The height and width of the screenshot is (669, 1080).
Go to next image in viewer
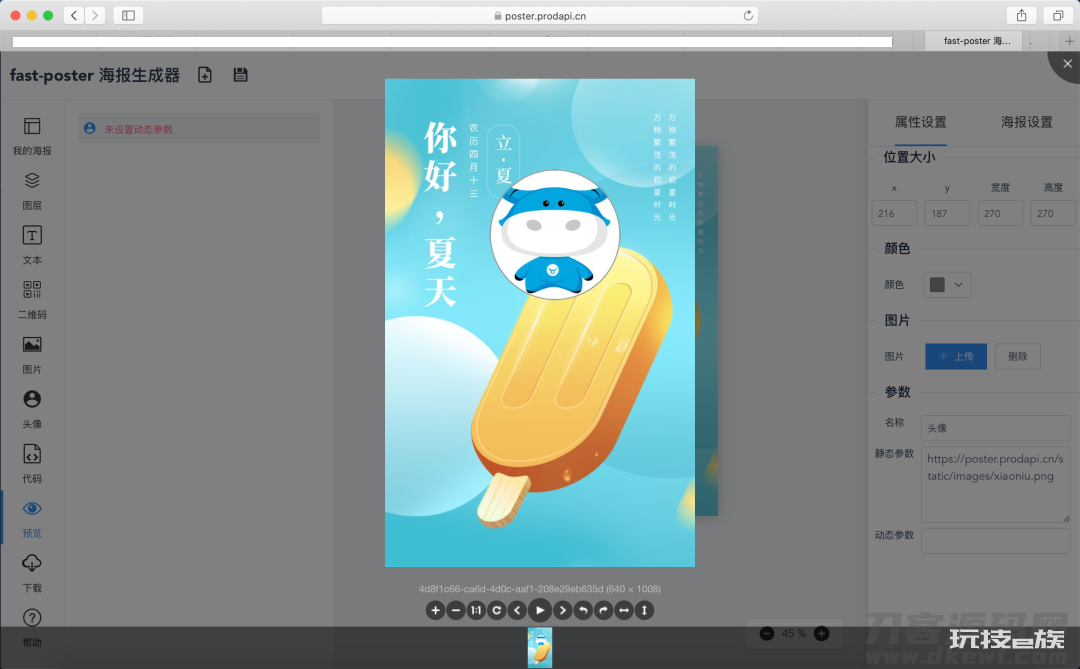point(563,610)
